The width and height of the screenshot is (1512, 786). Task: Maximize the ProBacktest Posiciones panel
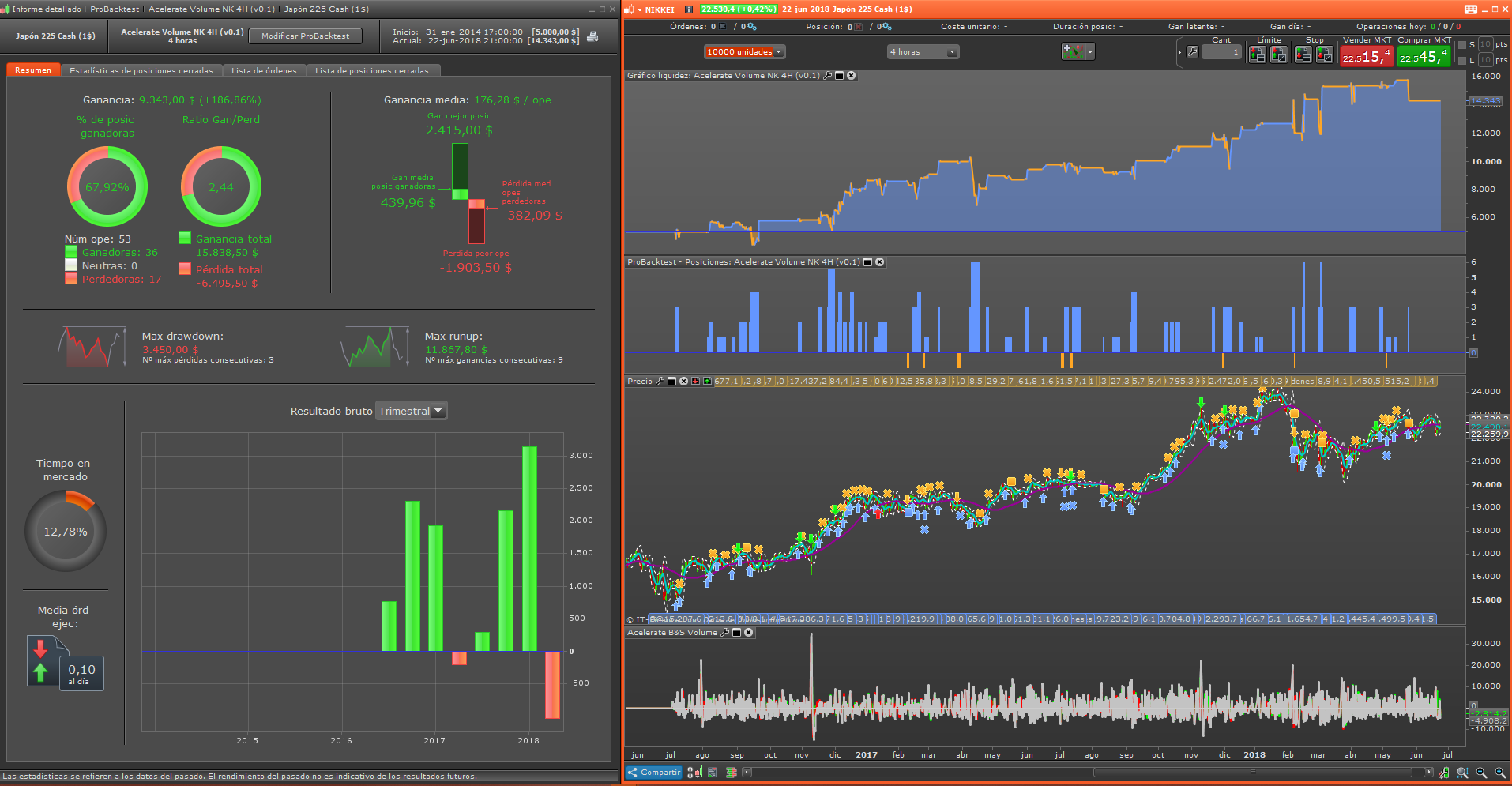click(867, 262)
